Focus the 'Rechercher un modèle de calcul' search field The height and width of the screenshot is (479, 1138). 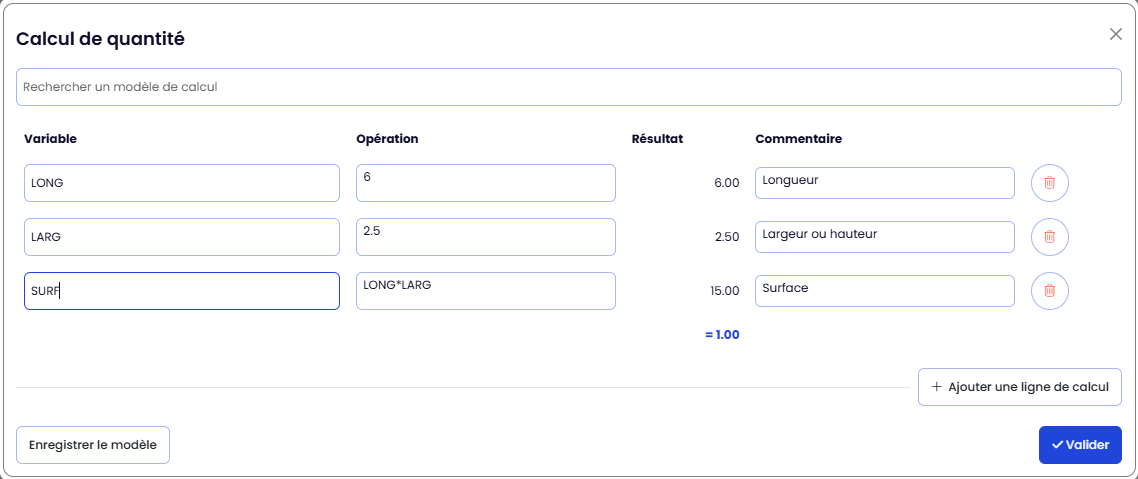point(568,87)
